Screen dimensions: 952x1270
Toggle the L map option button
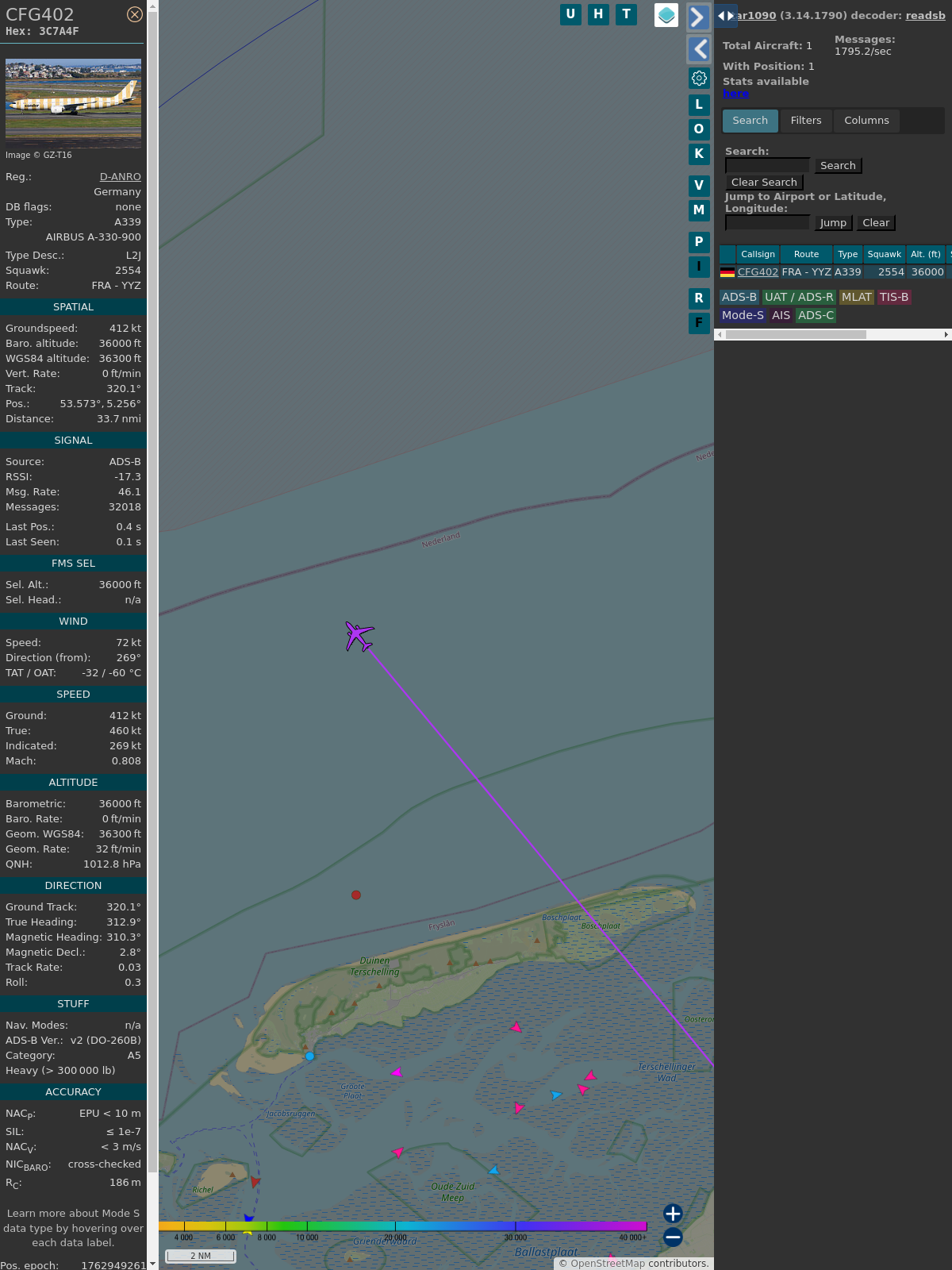tap(699, 105)
